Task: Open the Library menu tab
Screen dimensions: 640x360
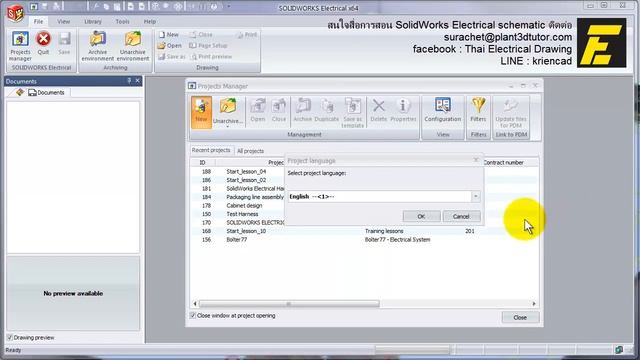Action: (x=93, y=21)
